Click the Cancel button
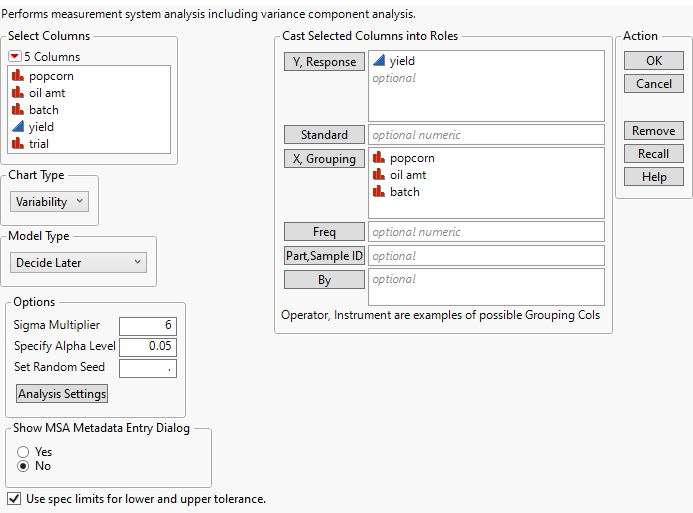The image size is (693, 513). click(654, 84)
